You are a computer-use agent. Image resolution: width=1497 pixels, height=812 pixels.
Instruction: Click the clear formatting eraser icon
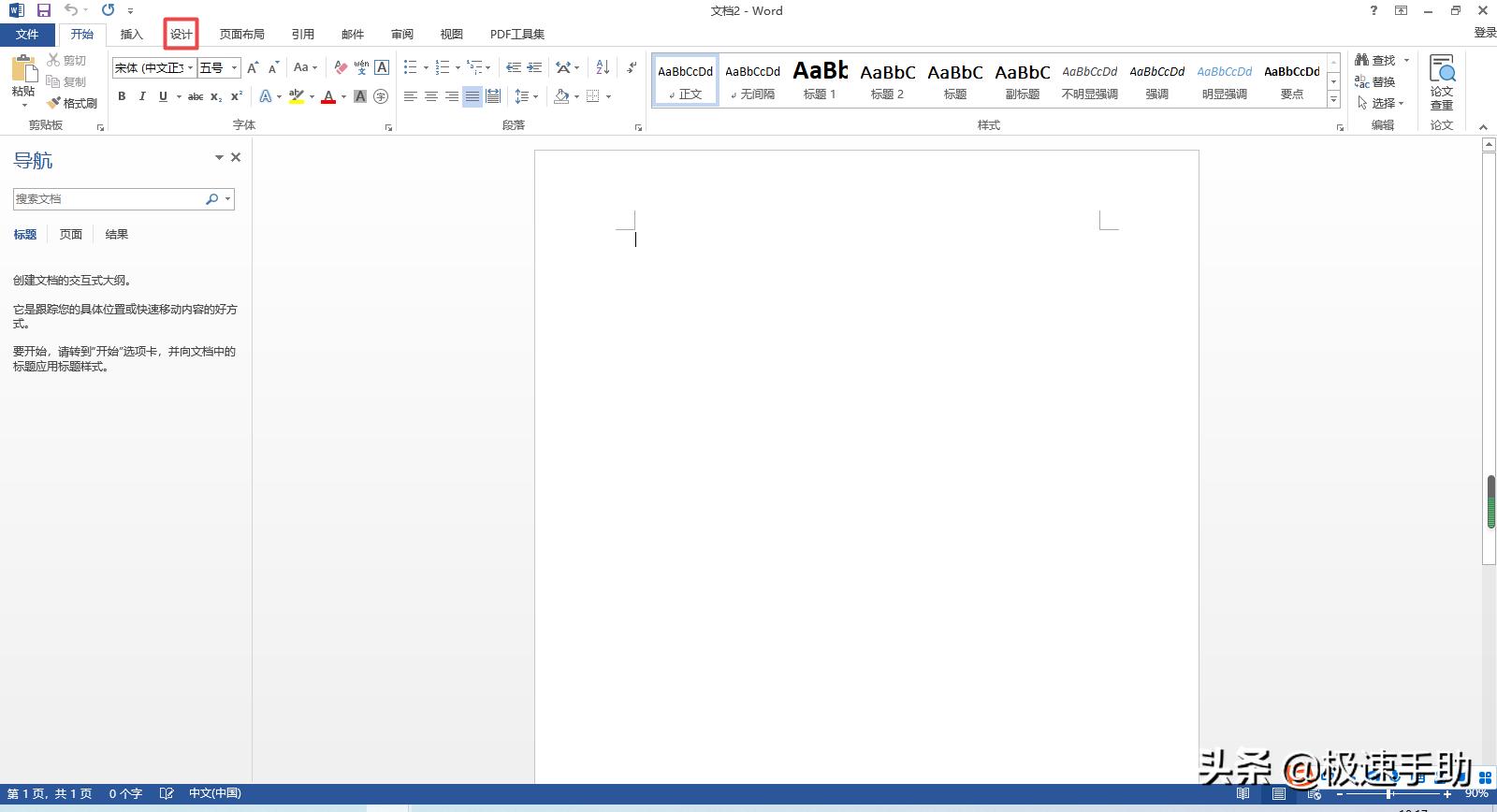click(x=341, y=67)
